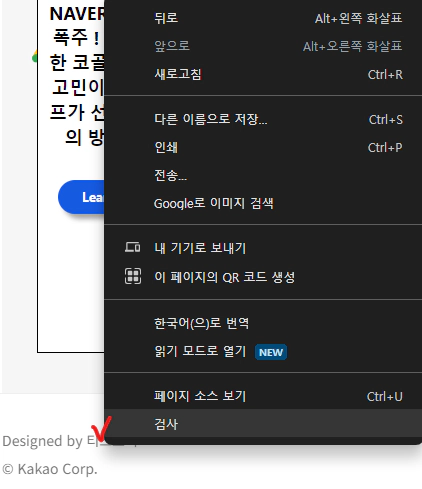Image resolution: width=422 pixels, height=489 pixels.
Task: Click 검사 (Inspect) in the context menu
Action: pos(263,424)
